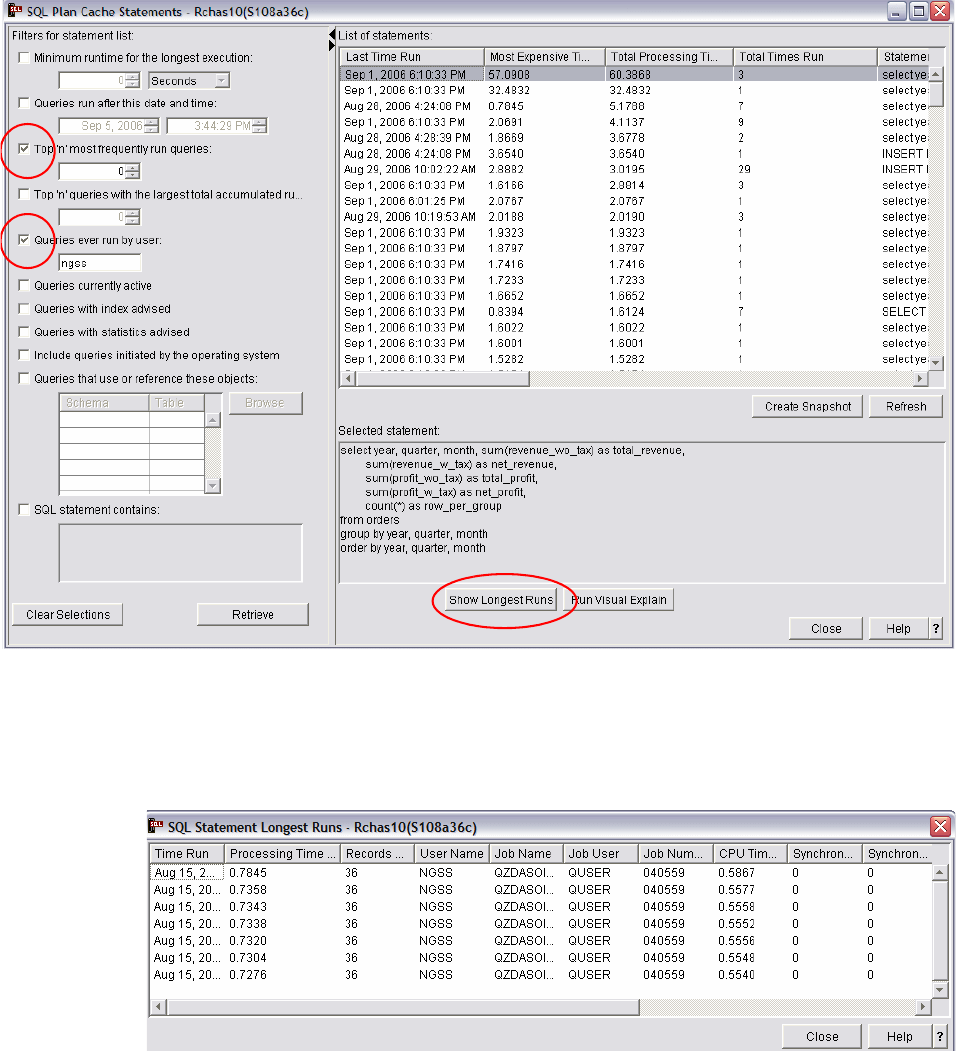Check the "Queries currently active" filter
The image size is (956, 1051).
click(x=23, y=285)
